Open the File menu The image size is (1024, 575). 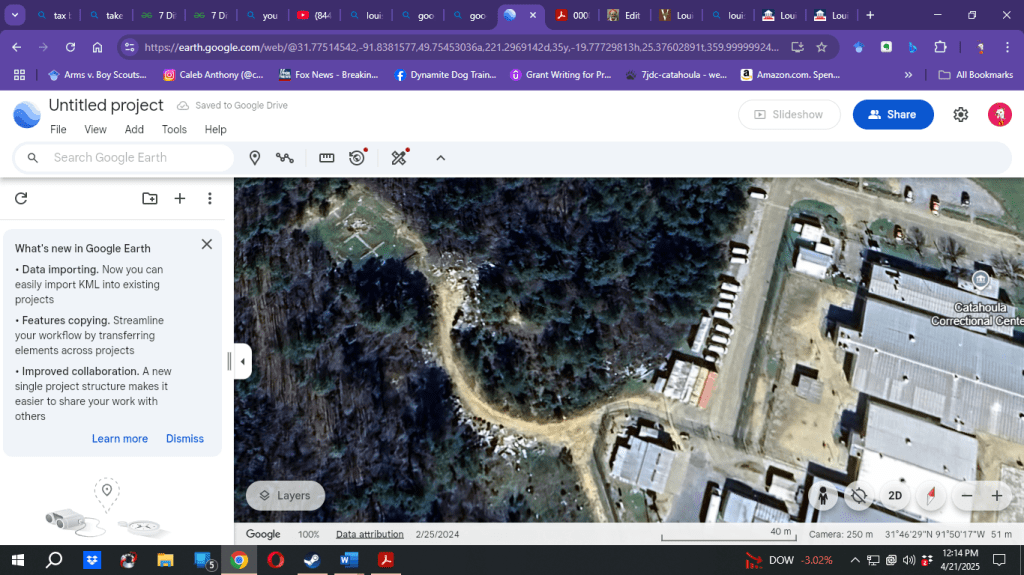58,129
